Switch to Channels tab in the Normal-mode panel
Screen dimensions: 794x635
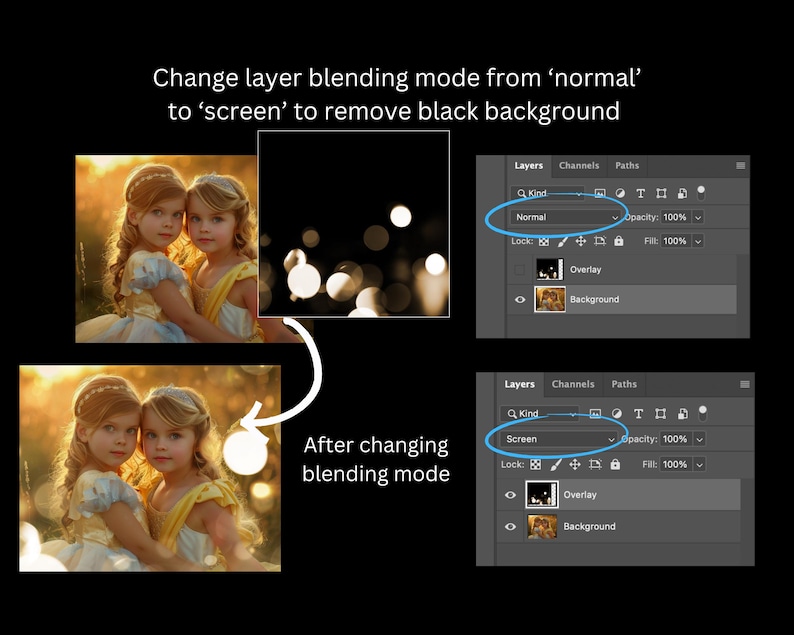(579, 166)
